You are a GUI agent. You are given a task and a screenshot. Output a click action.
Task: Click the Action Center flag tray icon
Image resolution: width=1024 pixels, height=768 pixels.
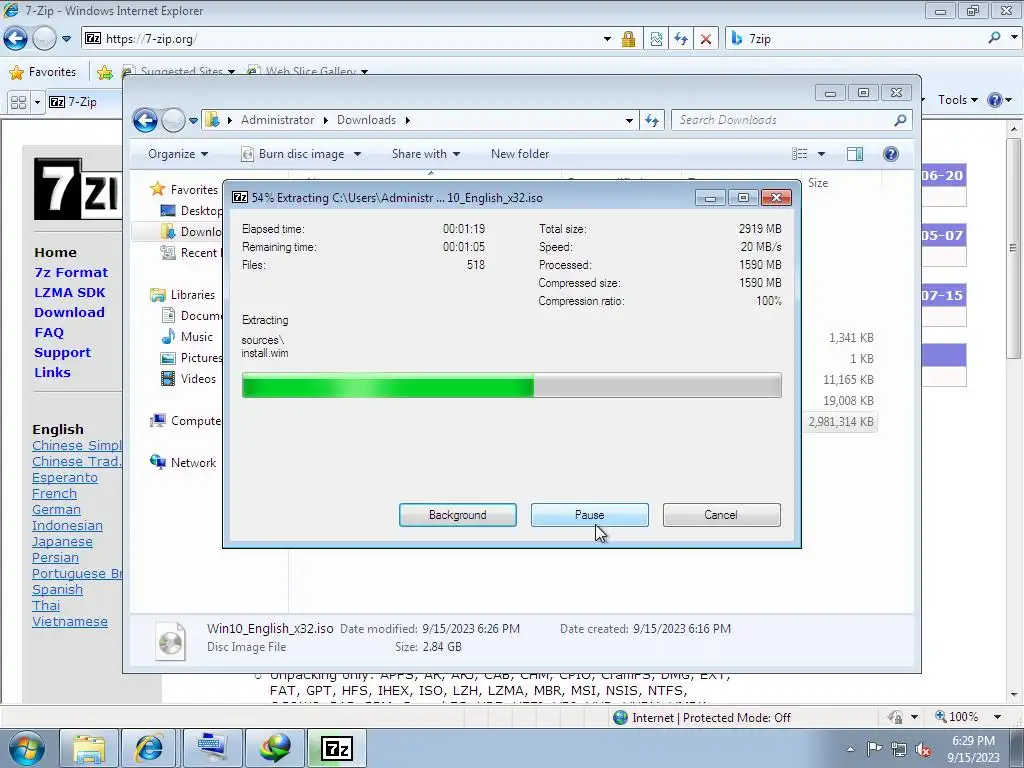point(874,748)
